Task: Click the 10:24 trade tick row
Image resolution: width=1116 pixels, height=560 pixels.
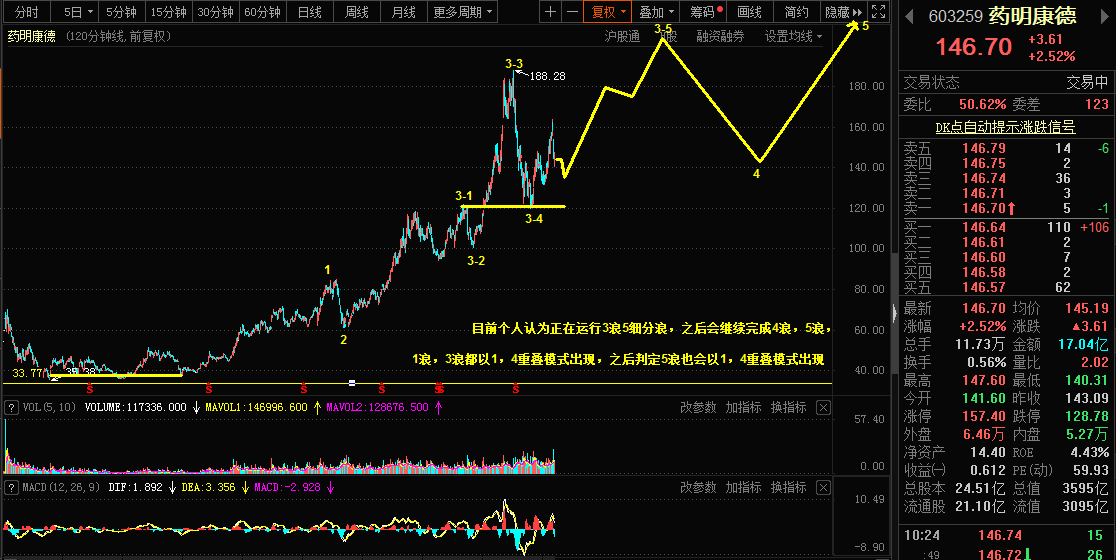Action: point(1006,536)
